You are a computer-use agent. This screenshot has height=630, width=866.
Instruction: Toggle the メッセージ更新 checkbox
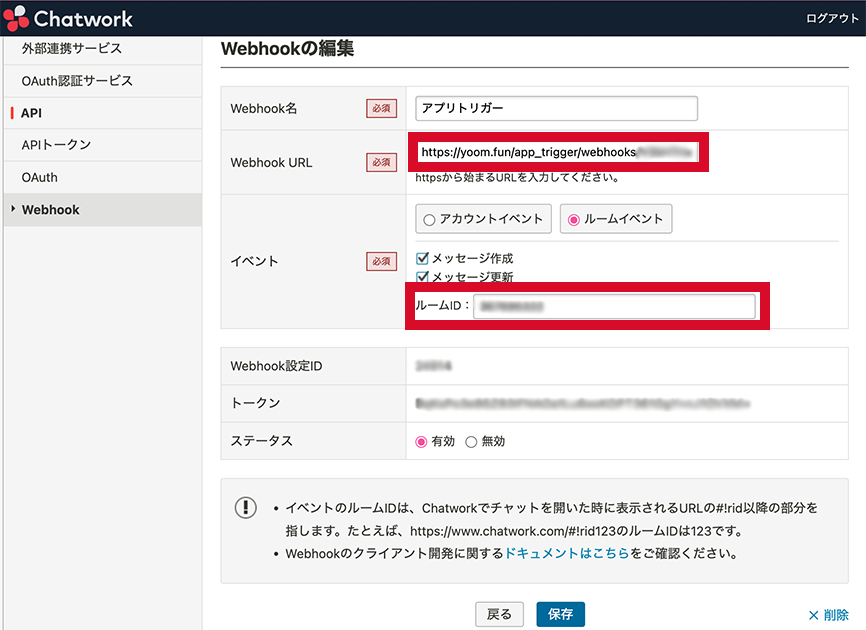tap(423, 276)
